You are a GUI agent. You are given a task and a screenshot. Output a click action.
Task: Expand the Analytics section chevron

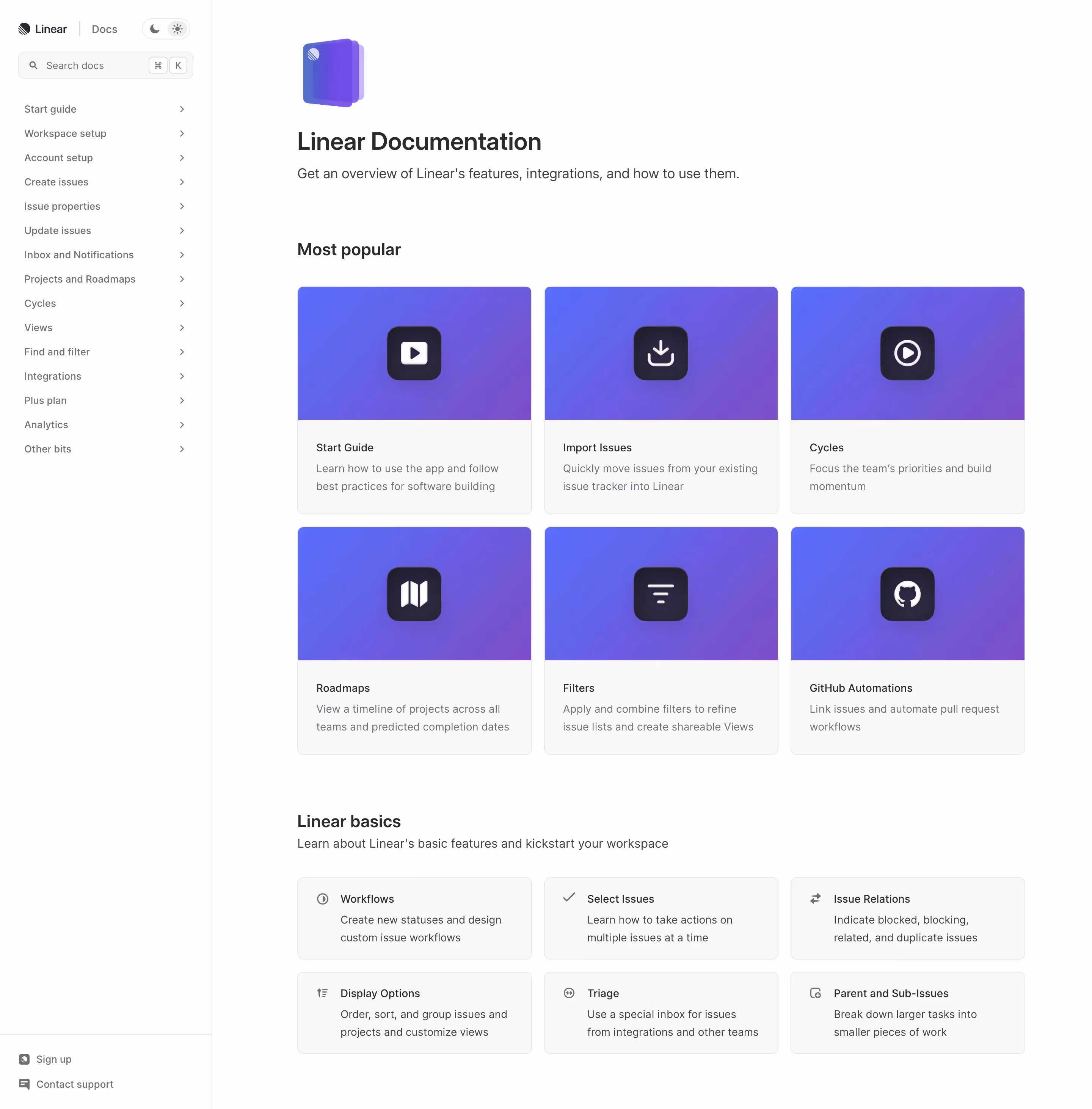tap(182, 424)
